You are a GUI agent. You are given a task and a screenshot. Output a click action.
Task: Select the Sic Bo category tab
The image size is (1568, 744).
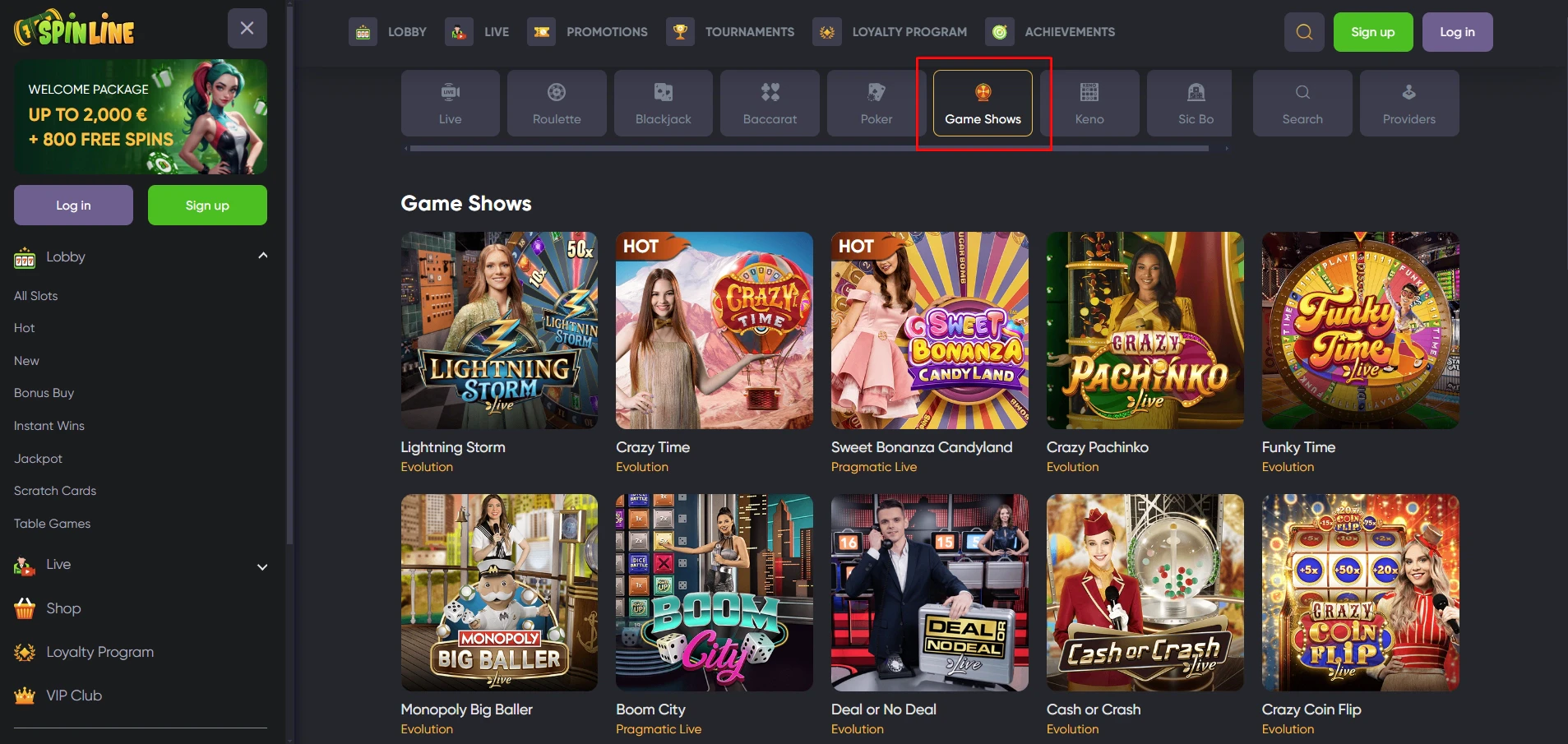pyautogui.click(x=1190, y=103)
